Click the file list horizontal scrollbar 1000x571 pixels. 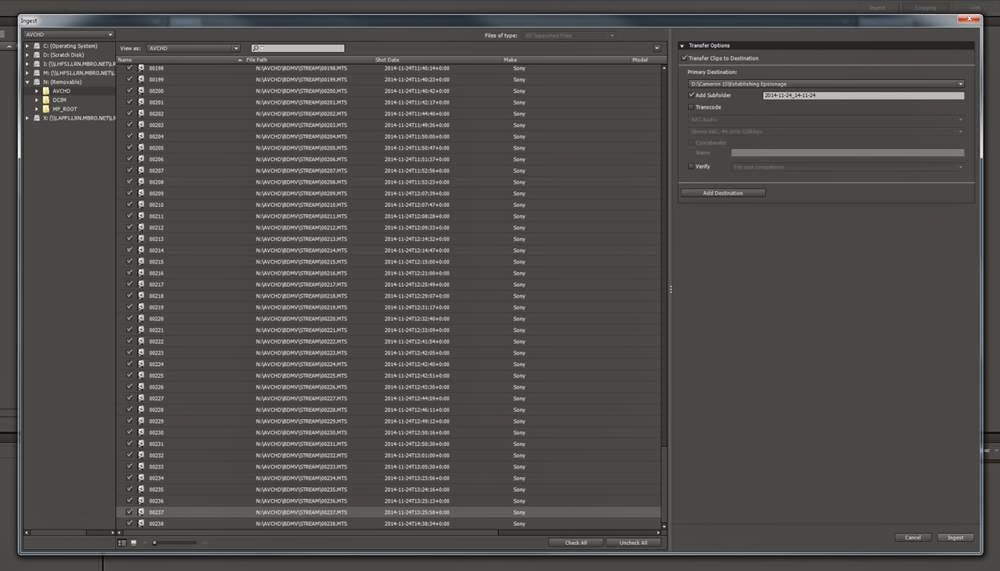tap(389, 533)
